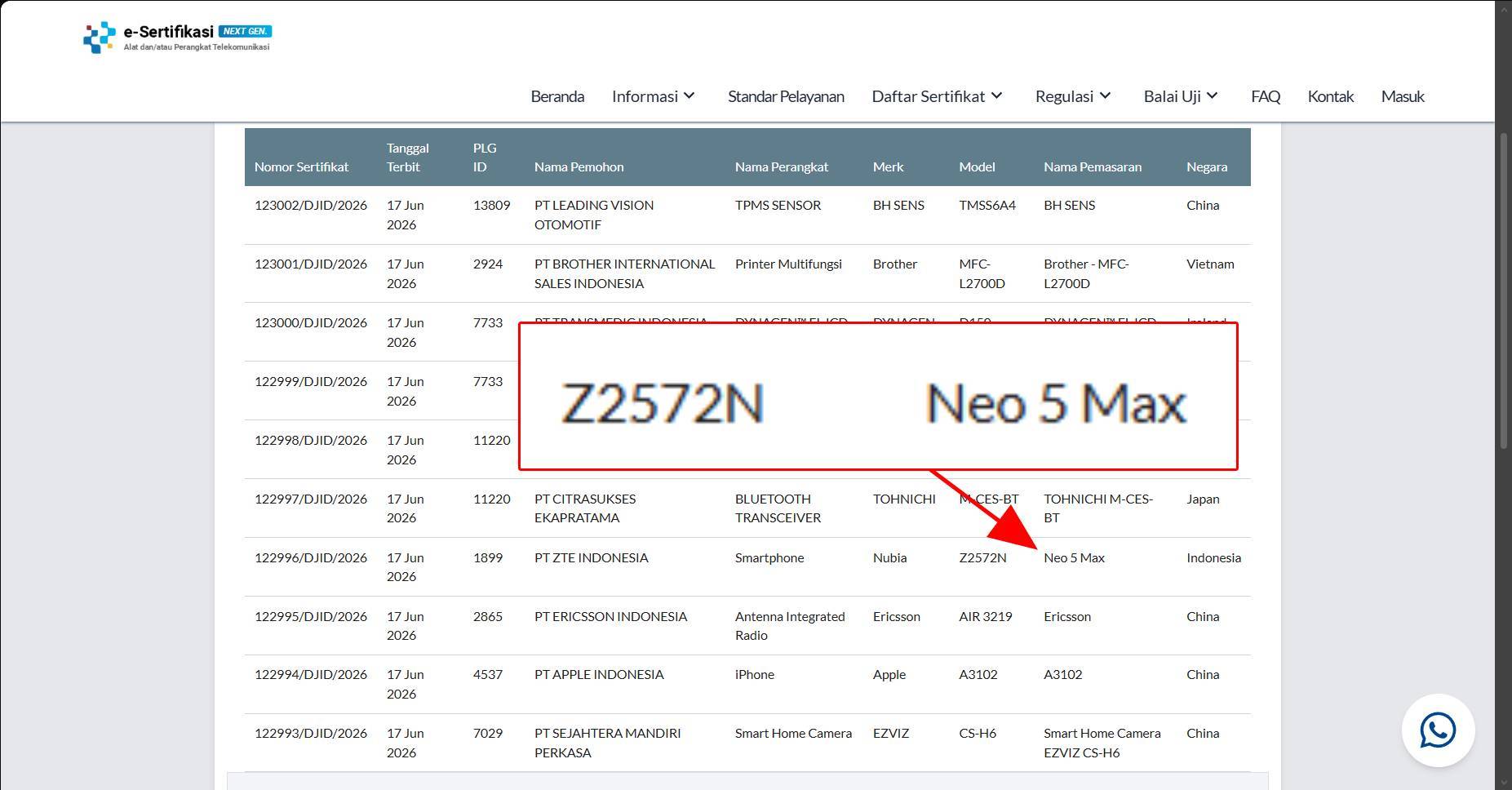Open the FAQ page
Image resolution: width=1512 pixels, height=790 pixels.
click(1266, 96)
